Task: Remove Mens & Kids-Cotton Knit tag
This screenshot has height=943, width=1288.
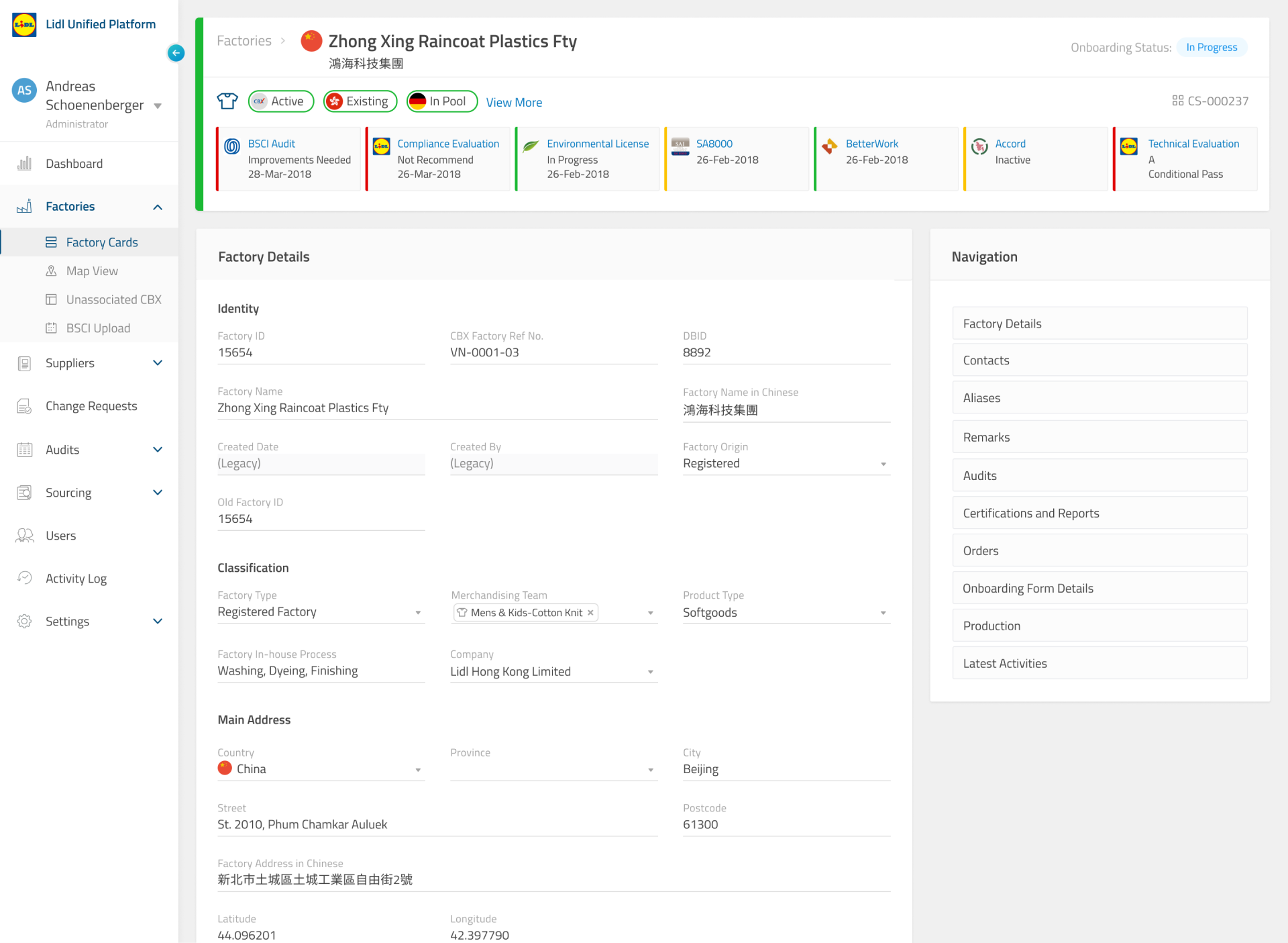Action: (590, 613)
